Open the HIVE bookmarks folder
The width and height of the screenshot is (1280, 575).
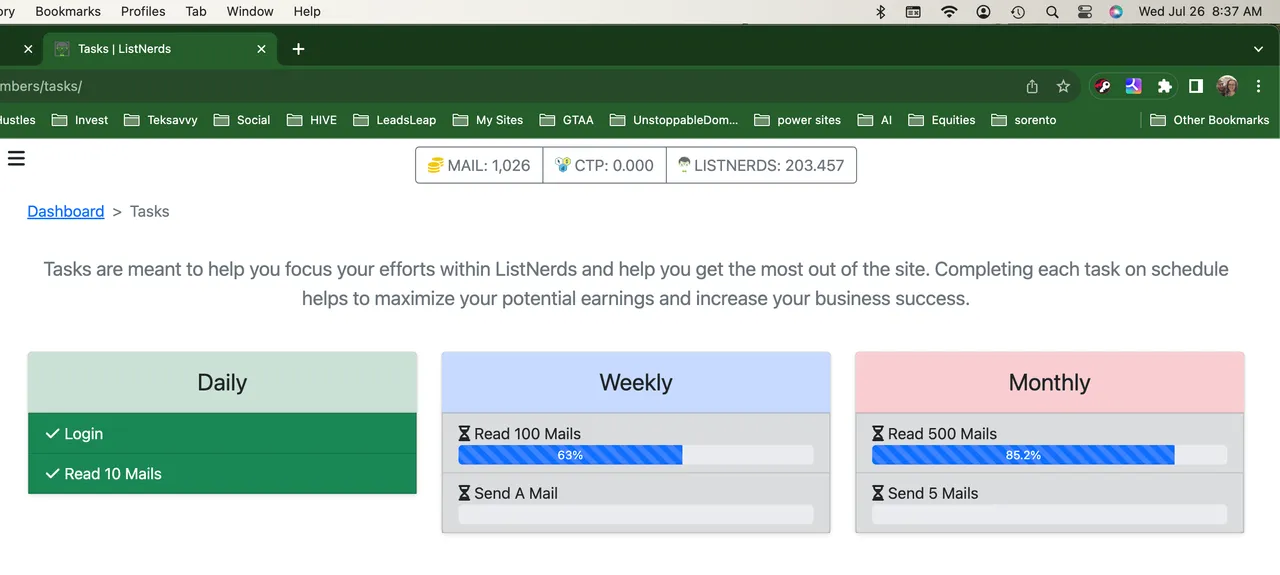[x=311, y=120]
